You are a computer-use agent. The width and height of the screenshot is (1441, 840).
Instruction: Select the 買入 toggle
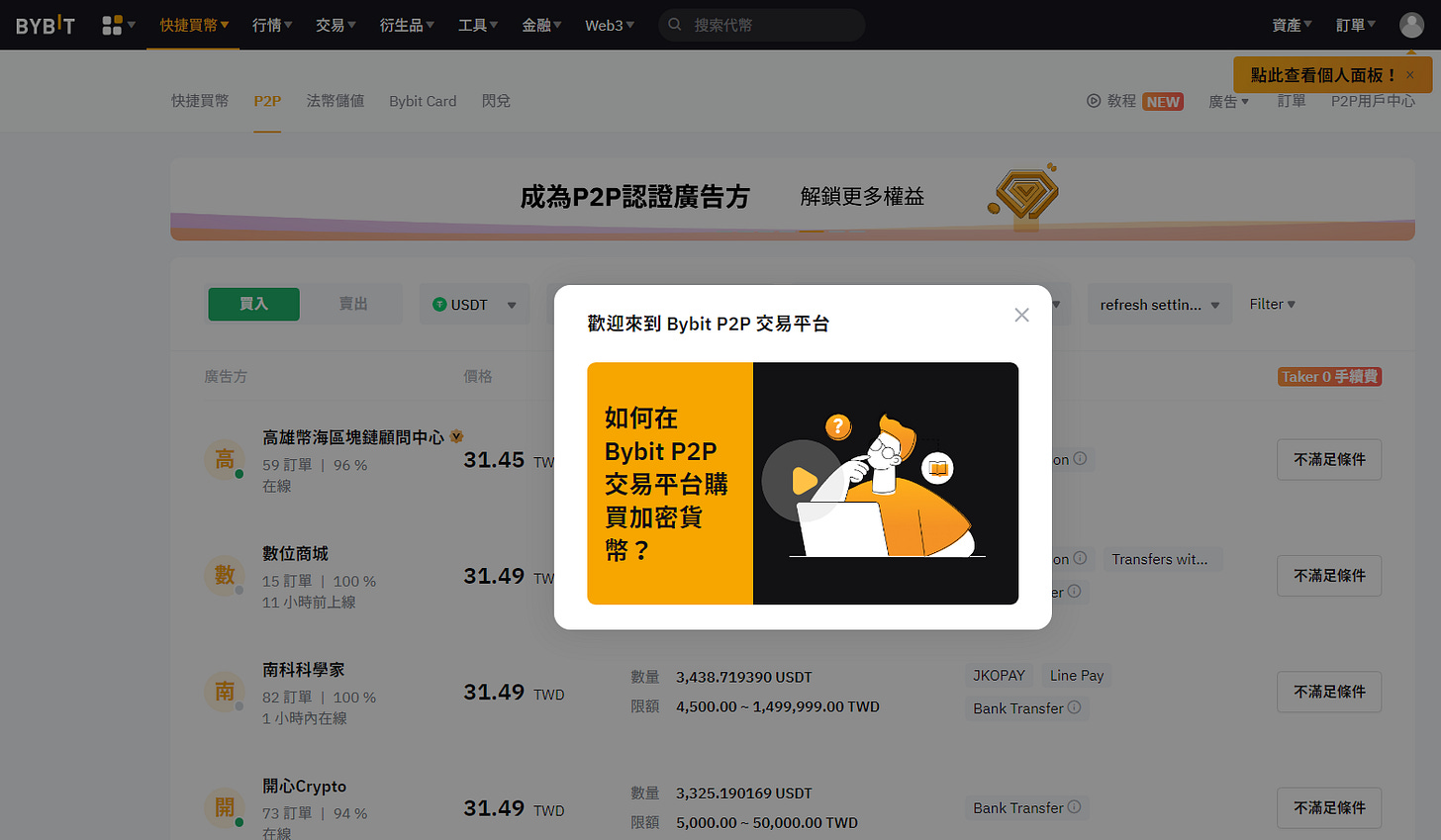point(253,305)
